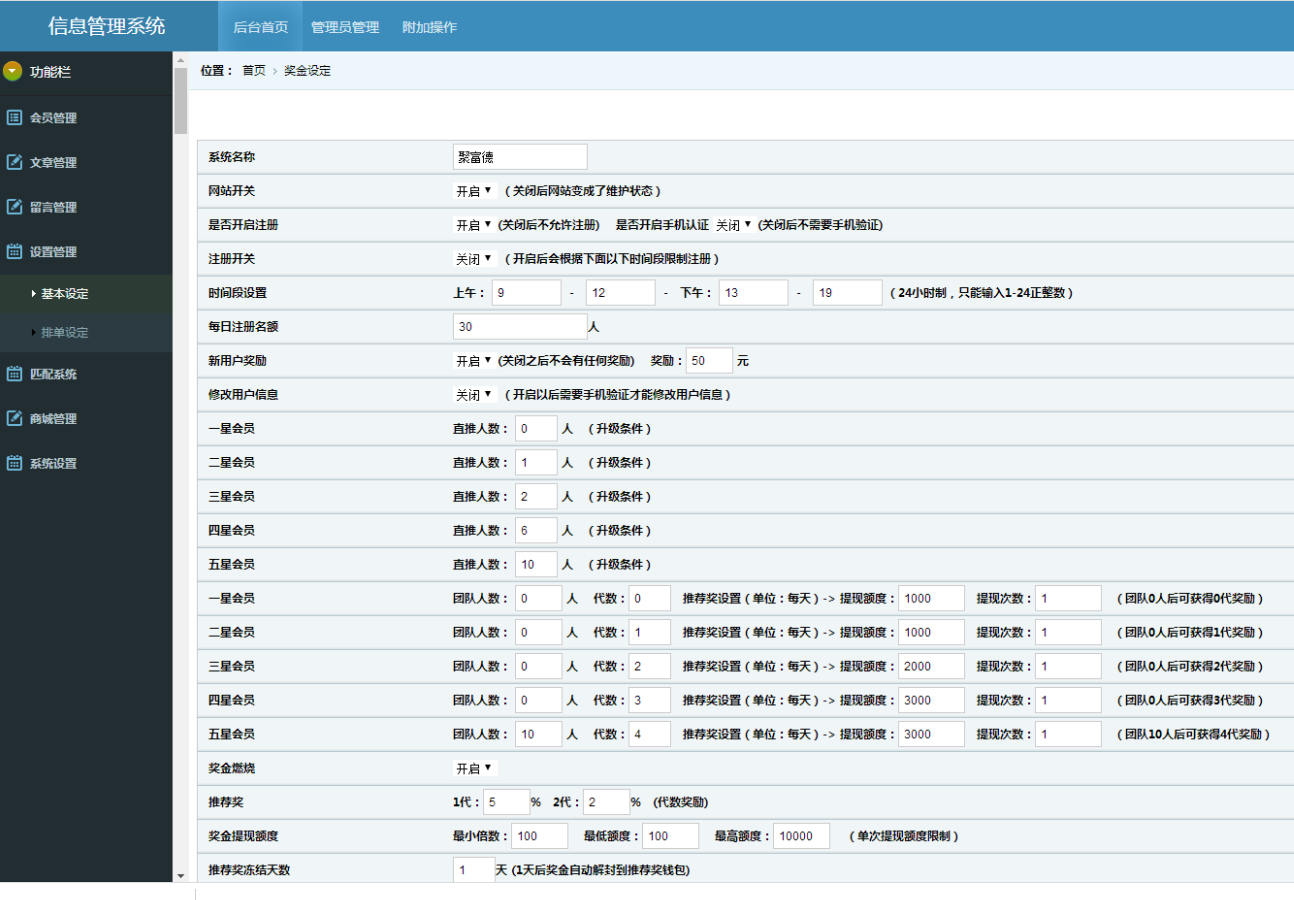Click the 文章管理 edit icon
The width and height of the screenshot is (1294, 900).
14,162
